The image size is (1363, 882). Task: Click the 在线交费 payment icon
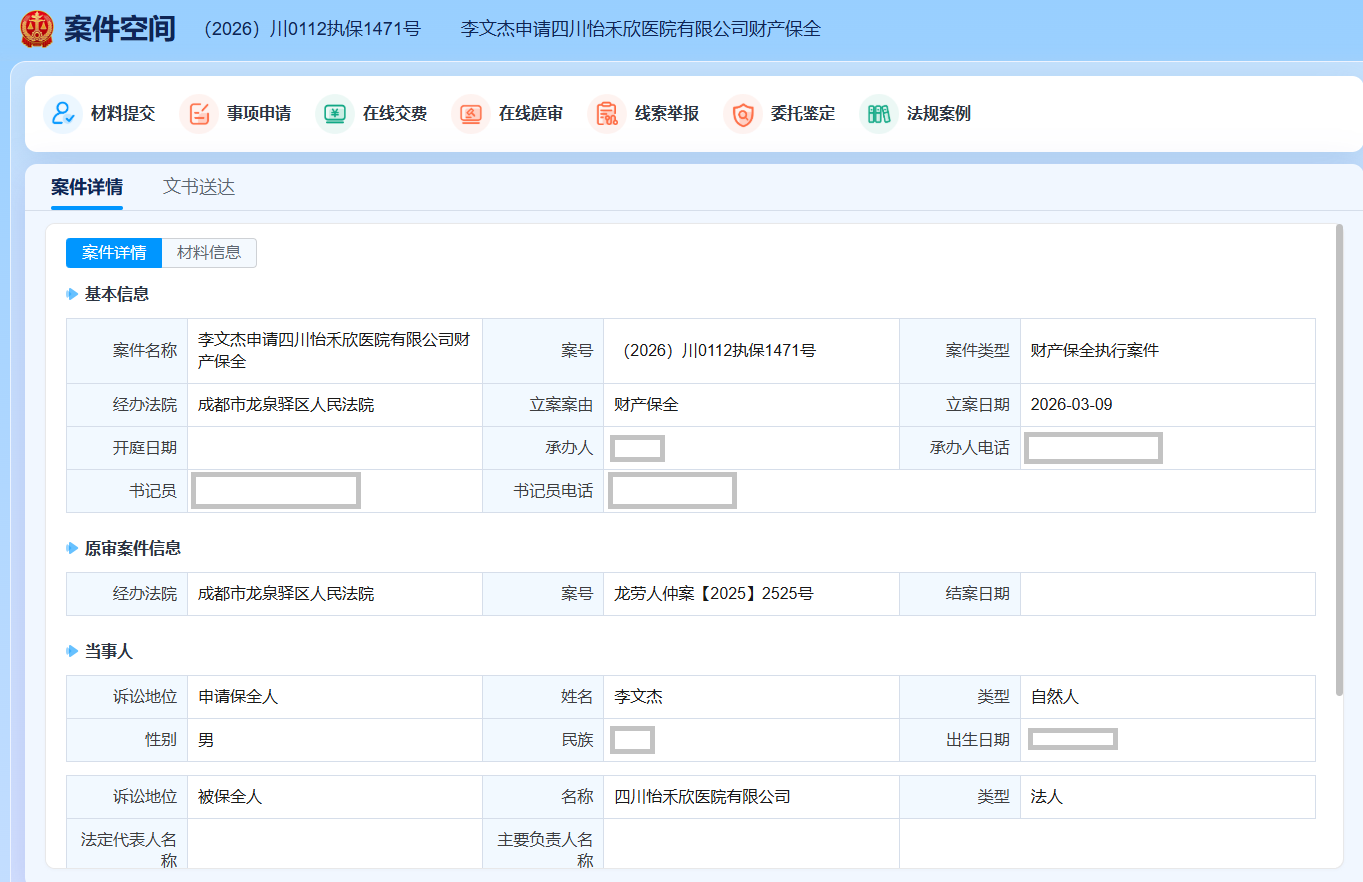coord(335,114)
